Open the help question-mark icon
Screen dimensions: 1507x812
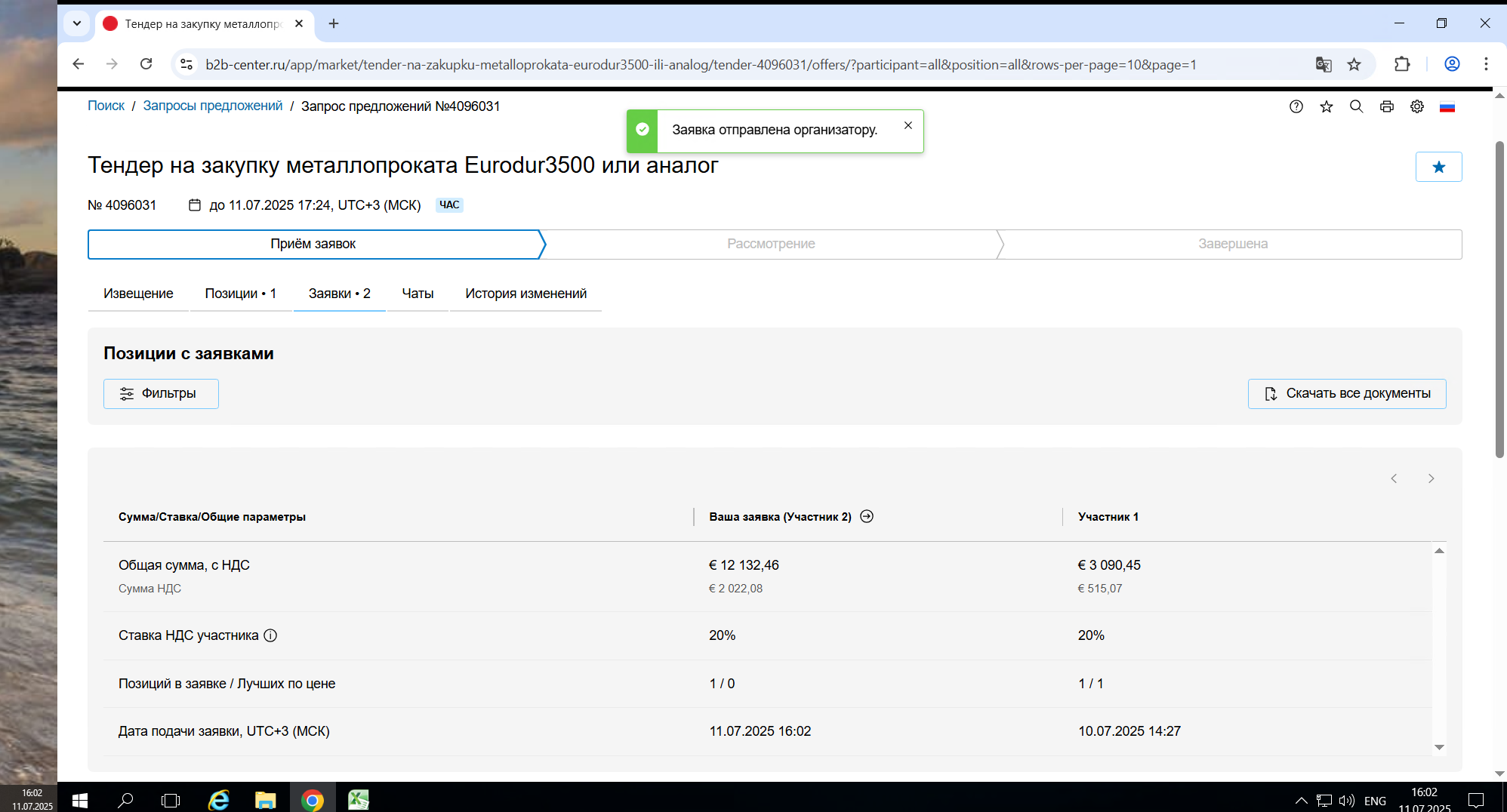pos(1296,106)
